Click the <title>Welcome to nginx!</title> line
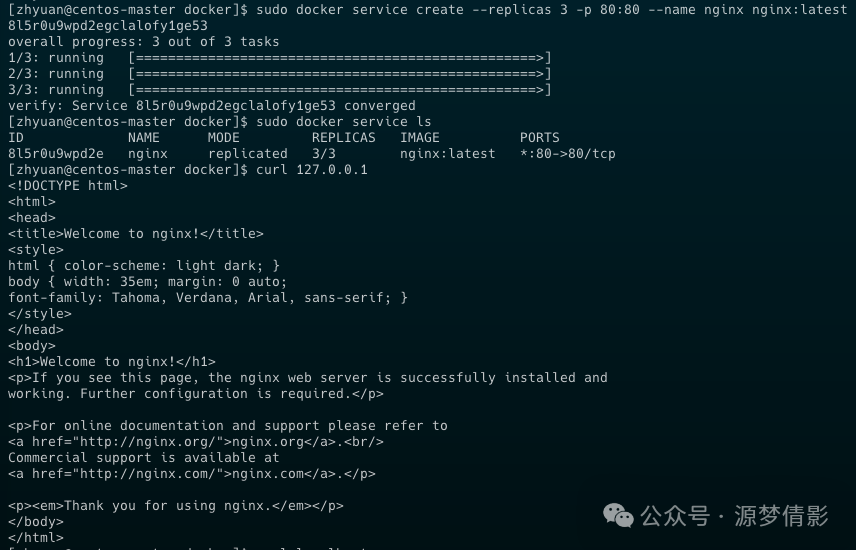The width and height of the screenshot is (856, 550). (x=136, y=234)
